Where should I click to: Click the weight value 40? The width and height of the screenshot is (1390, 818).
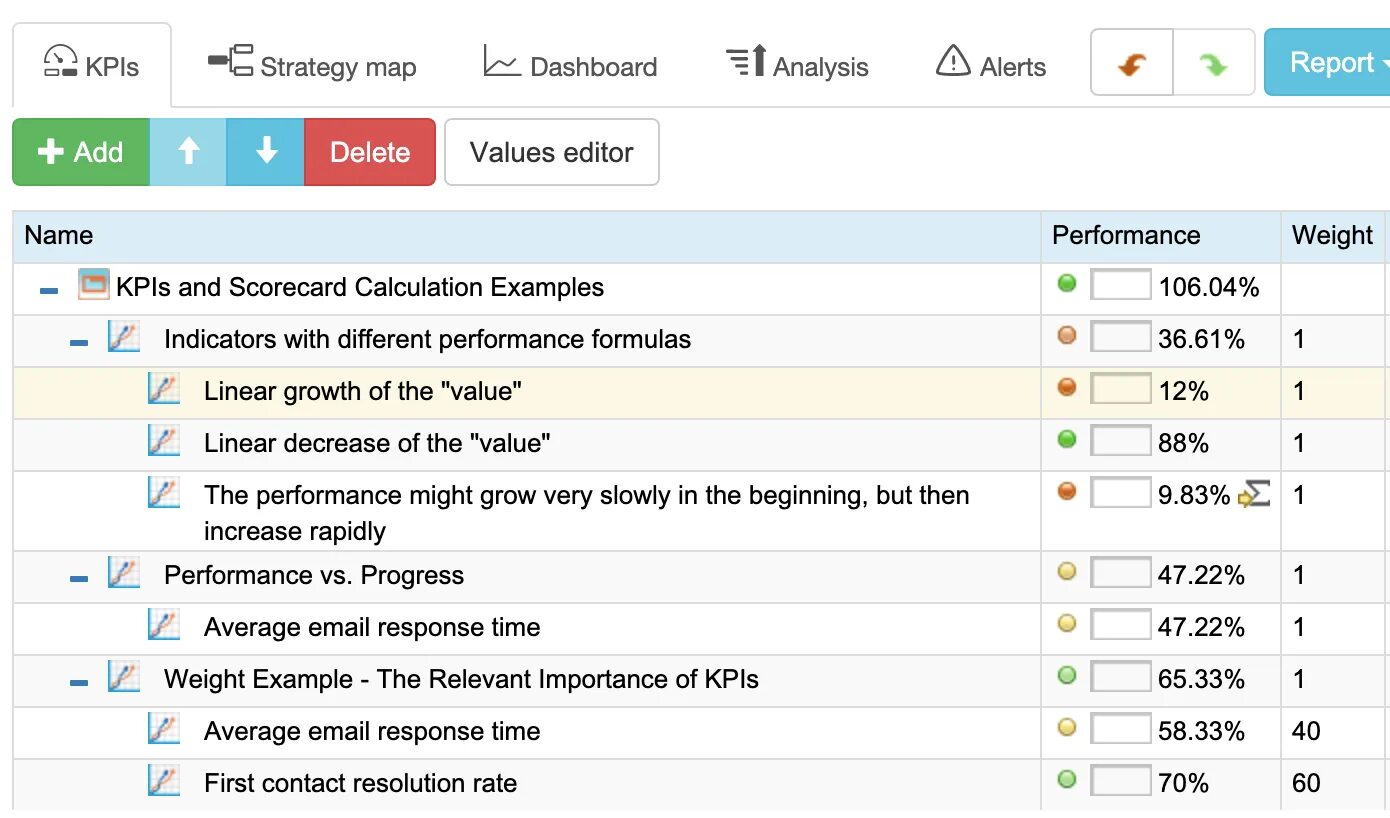click(1306, 732)
